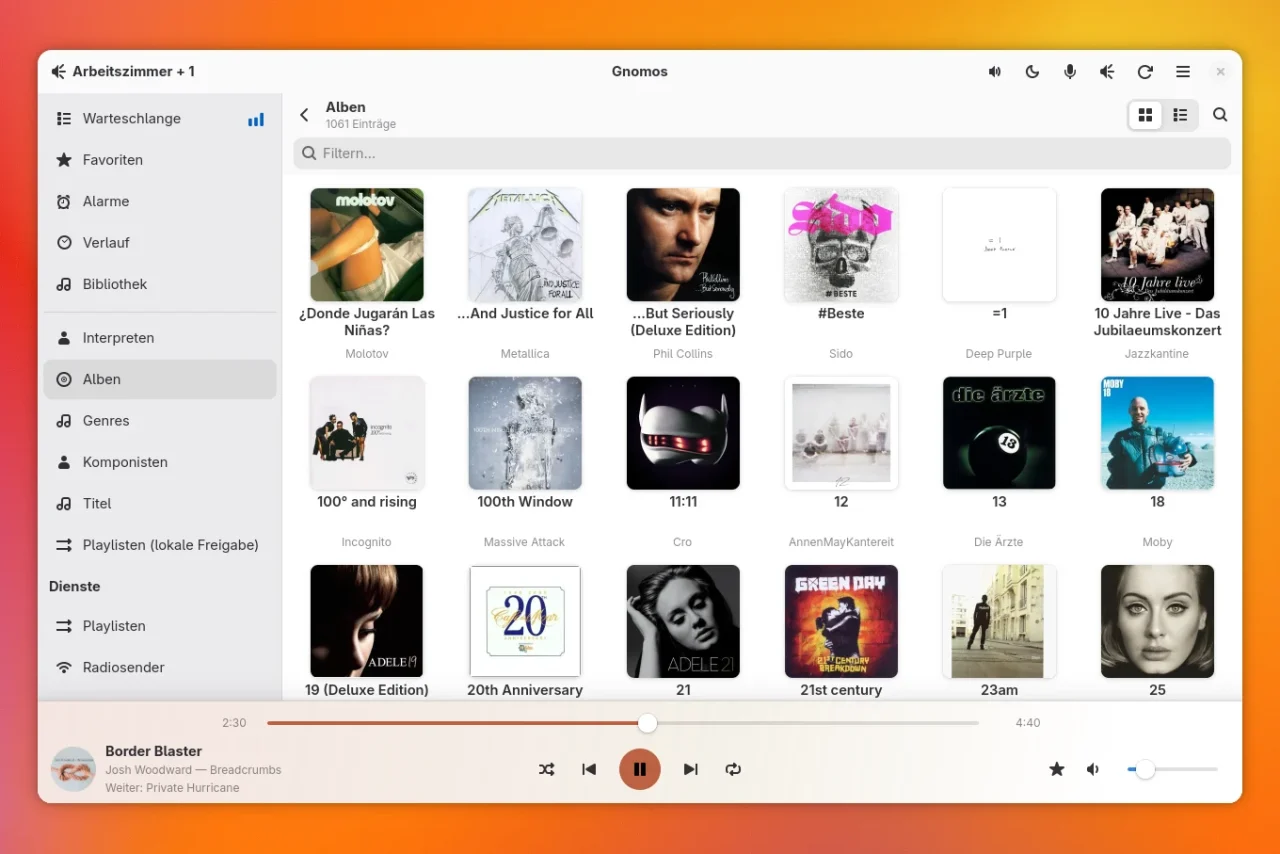The width and height of the screenshot is (1280, 854).
Task: Mark Border Blaster as favorite with the star
Action: (x=1056, y=769)
